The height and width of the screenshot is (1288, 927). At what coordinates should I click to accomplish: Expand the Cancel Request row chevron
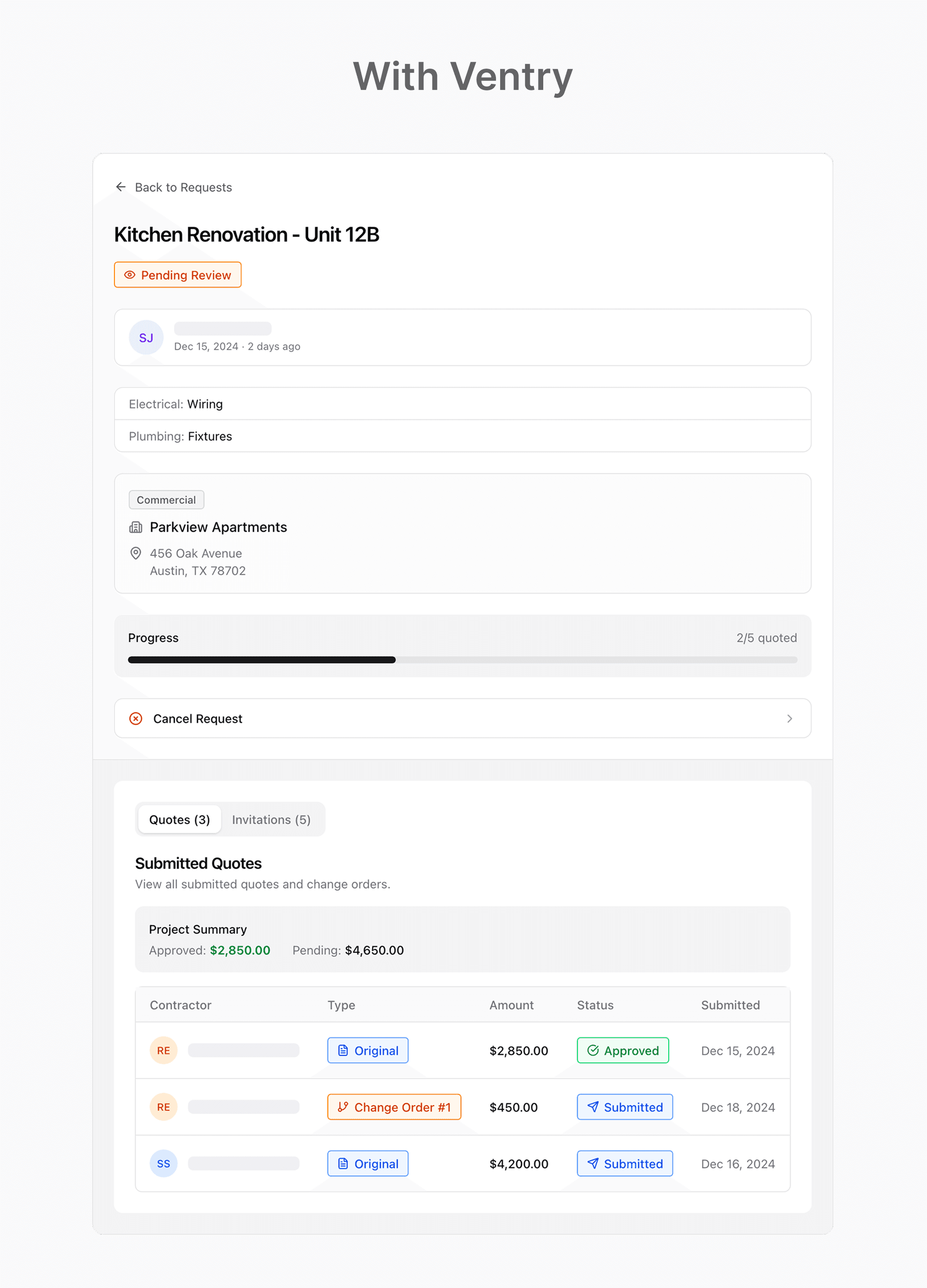coord(790,719)
